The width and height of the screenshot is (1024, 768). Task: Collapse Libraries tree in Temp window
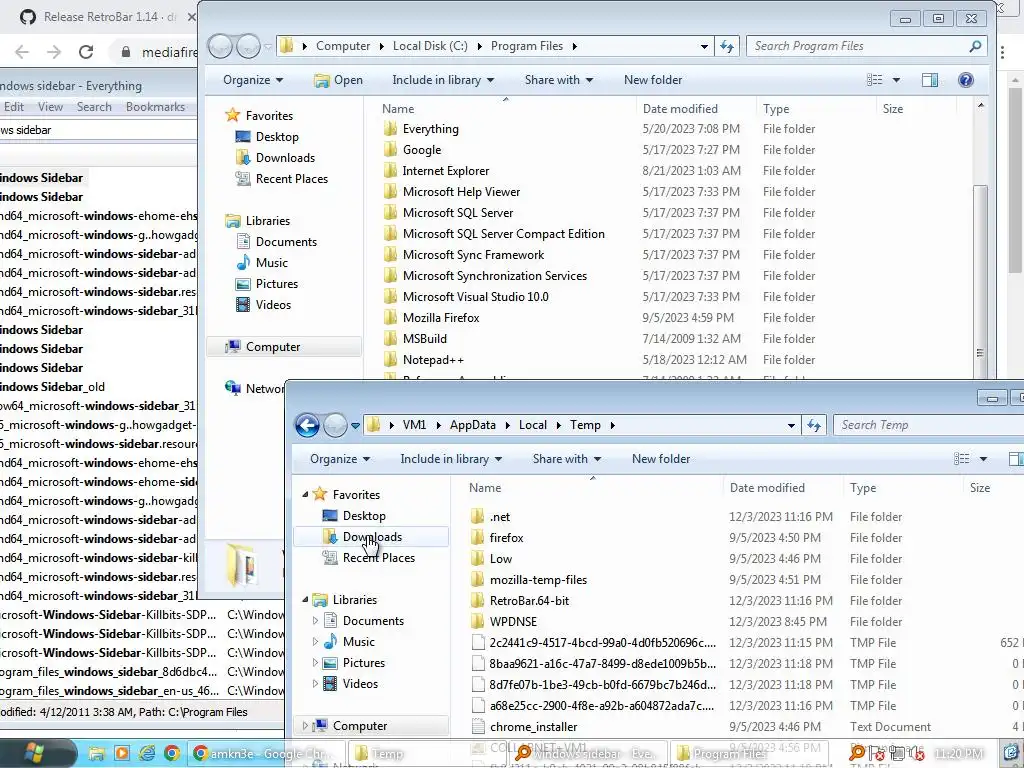[305, 600]
